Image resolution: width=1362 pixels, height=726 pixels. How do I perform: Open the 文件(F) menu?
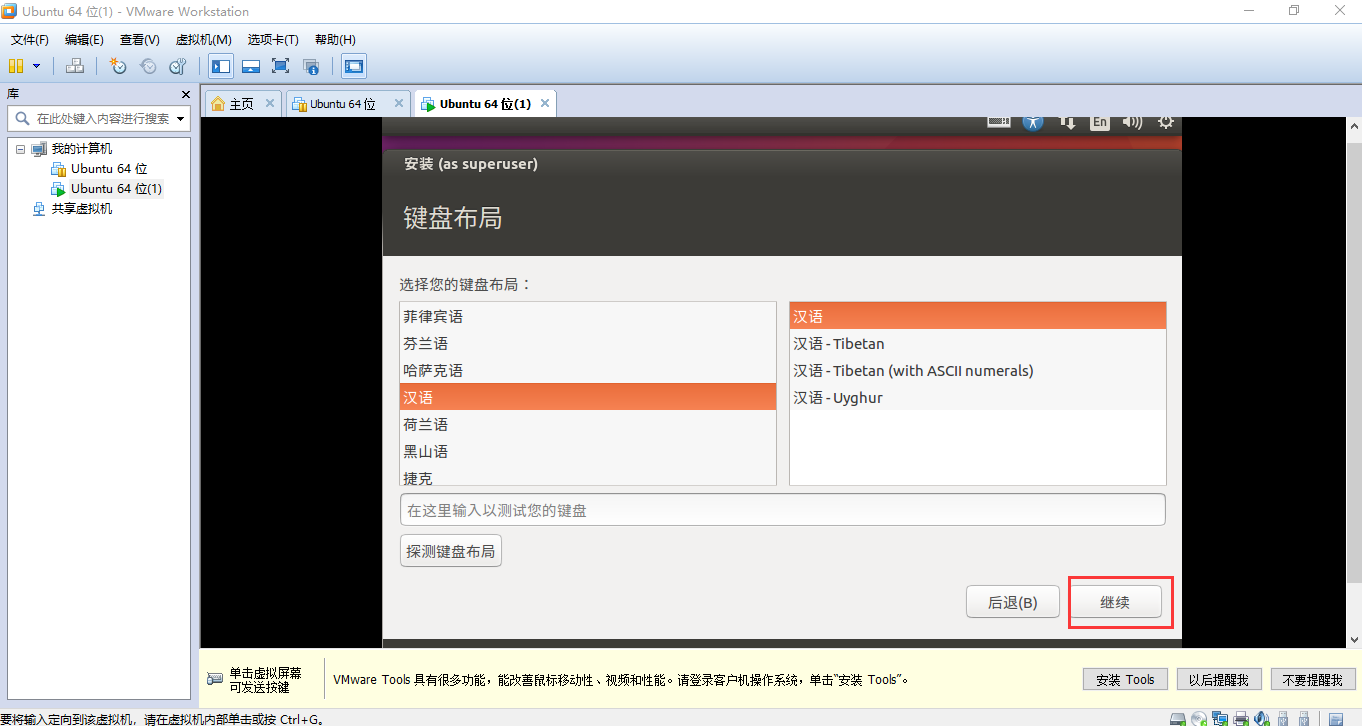point(30,40)
